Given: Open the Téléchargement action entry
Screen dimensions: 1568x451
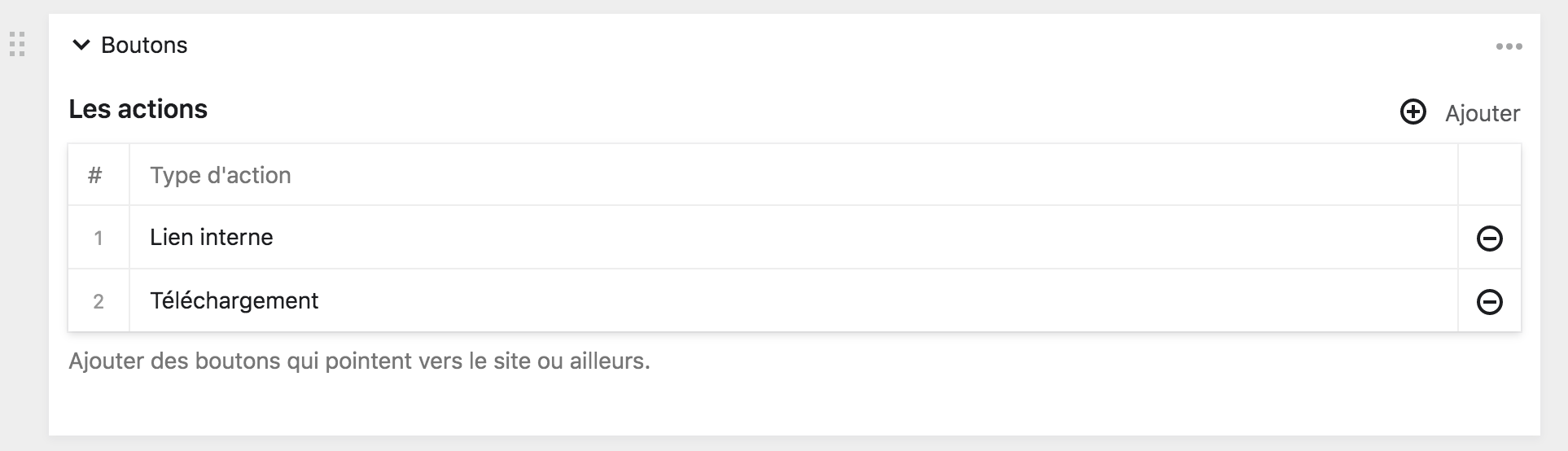Looking at the screenshot, I should pyautogui.click(x=234, y=301).
